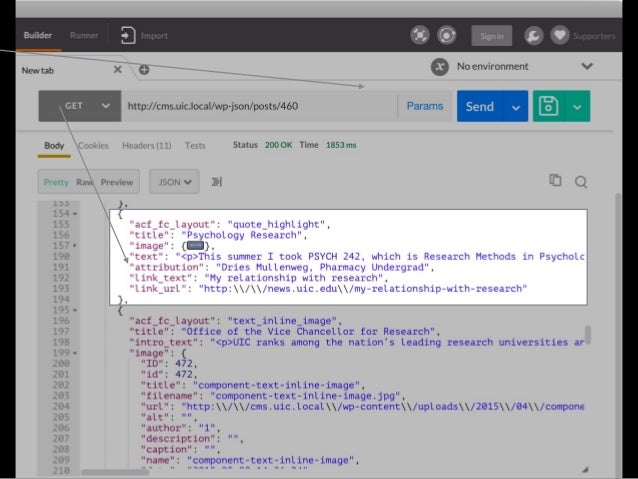Image resolution: width=638 pixels, height=479 pixels.
Task: Click "Office of the Vice Chancellor for Research"
Action: point(308,331)
